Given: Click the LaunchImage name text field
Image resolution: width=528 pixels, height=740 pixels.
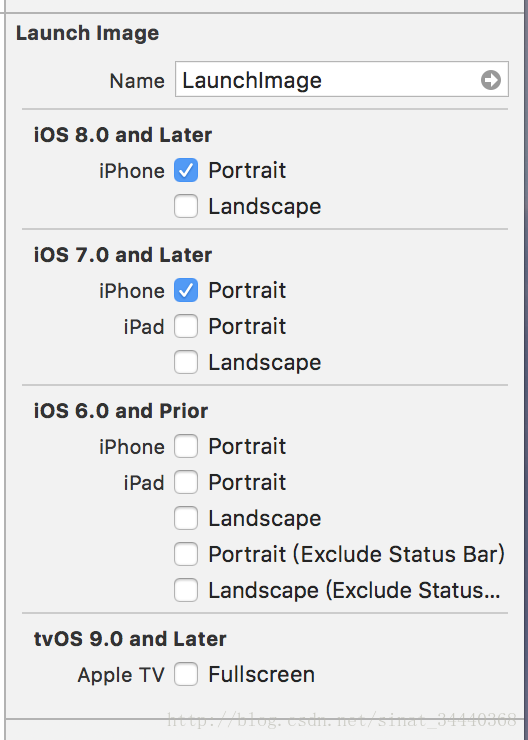Looking at the screenshot, I should point(342,79).
